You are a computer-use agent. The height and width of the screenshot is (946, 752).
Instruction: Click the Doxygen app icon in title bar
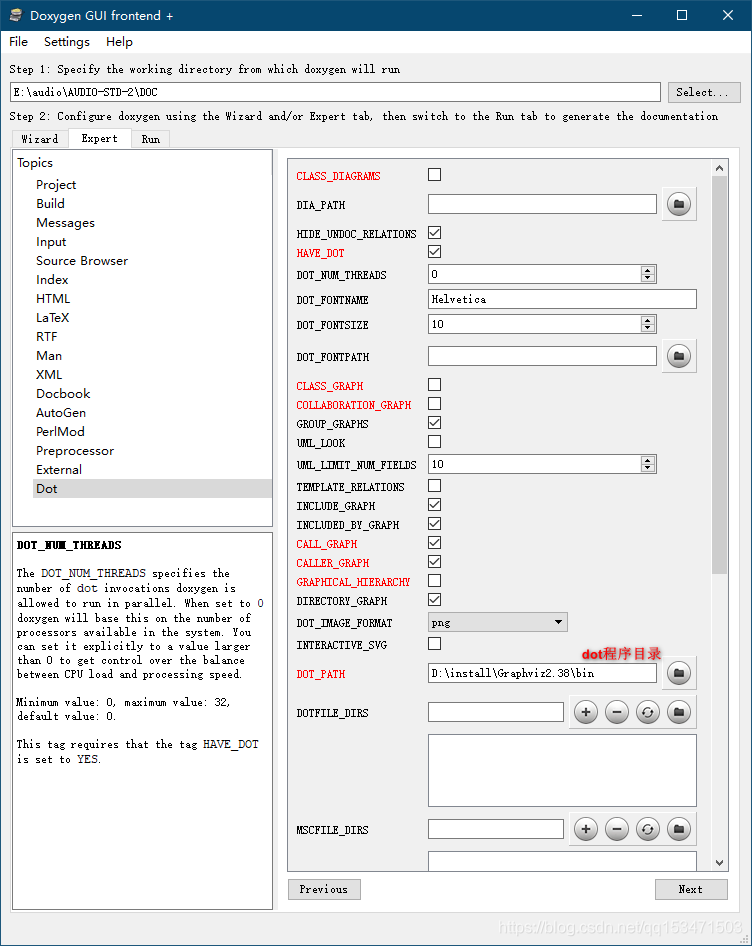[x=16, y=15]
